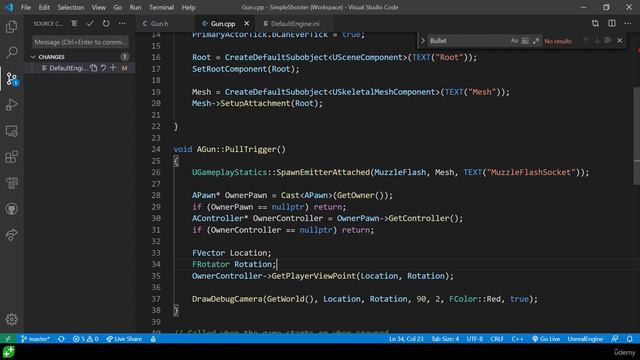640x360 pixels.
Task: Refresh the source control panel
Action: pyautogui.click(x=106, y=24)
